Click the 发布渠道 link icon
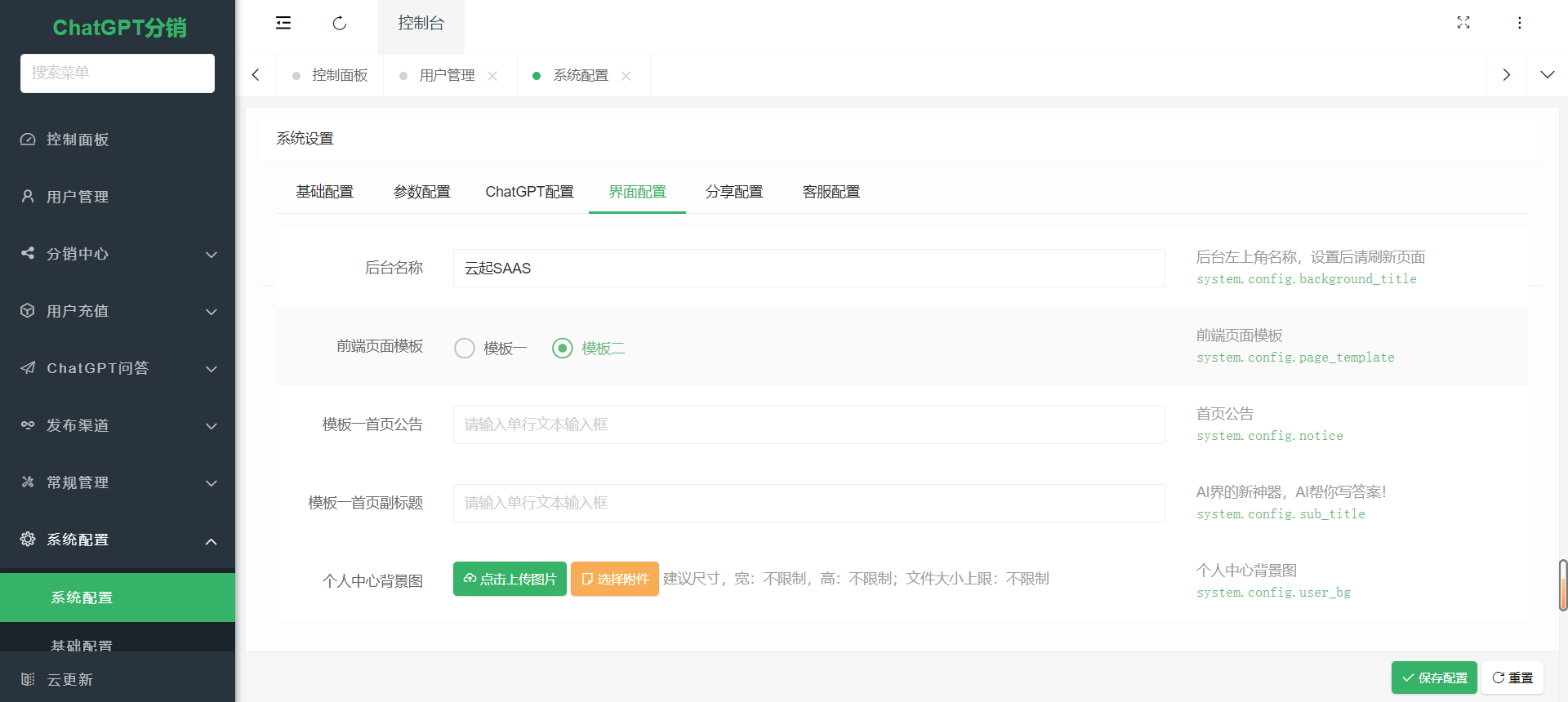The width and height of the screenshot is (1568, 702). 28,425
